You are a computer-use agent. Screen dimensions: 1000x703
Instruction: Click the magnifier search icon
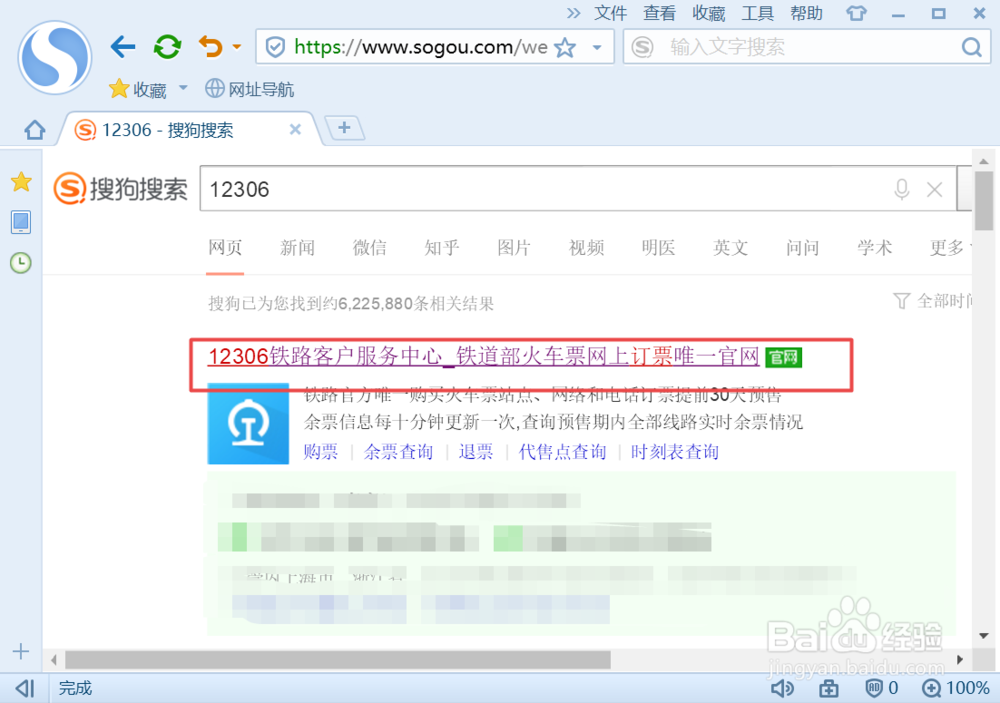coord(971,47)
